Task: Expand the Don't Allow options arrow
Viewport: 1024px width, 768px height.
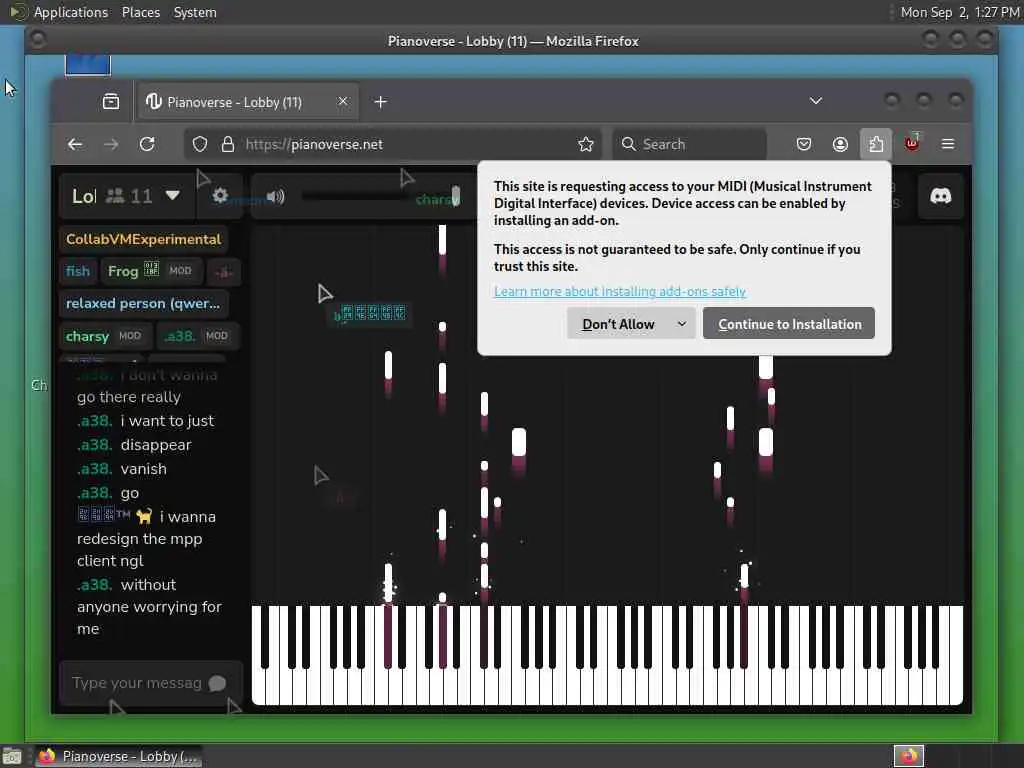Action: point(682,324)
